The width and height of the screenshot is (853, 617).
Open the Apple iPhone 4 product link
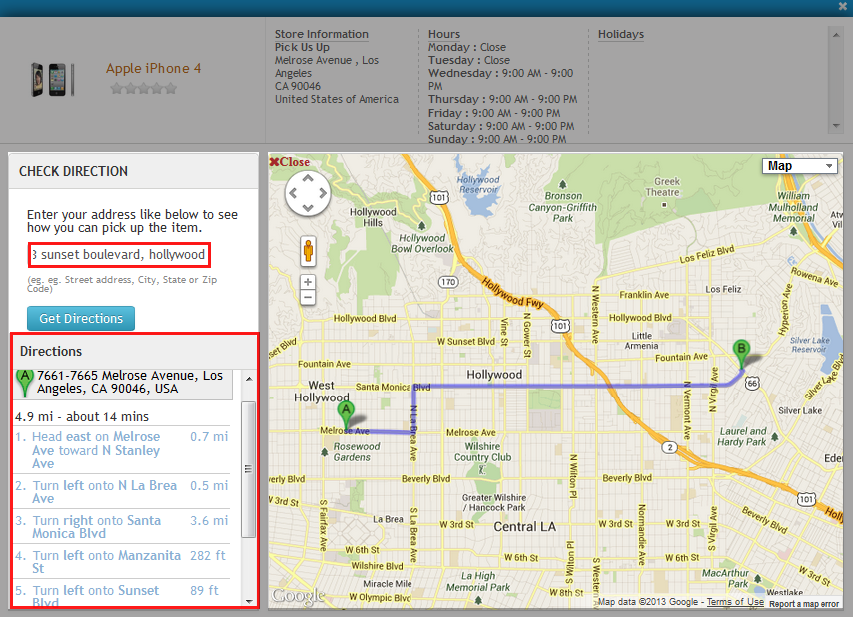(x=153, y=69)
